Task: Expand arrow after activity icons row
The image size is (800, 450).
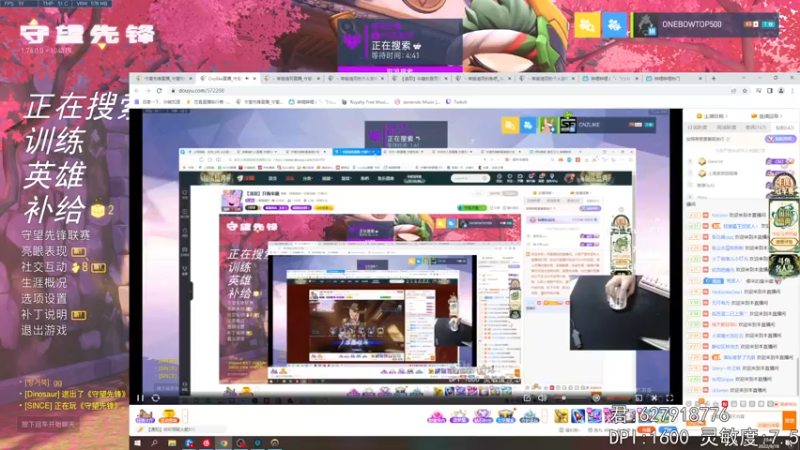Action: (544, 416)
